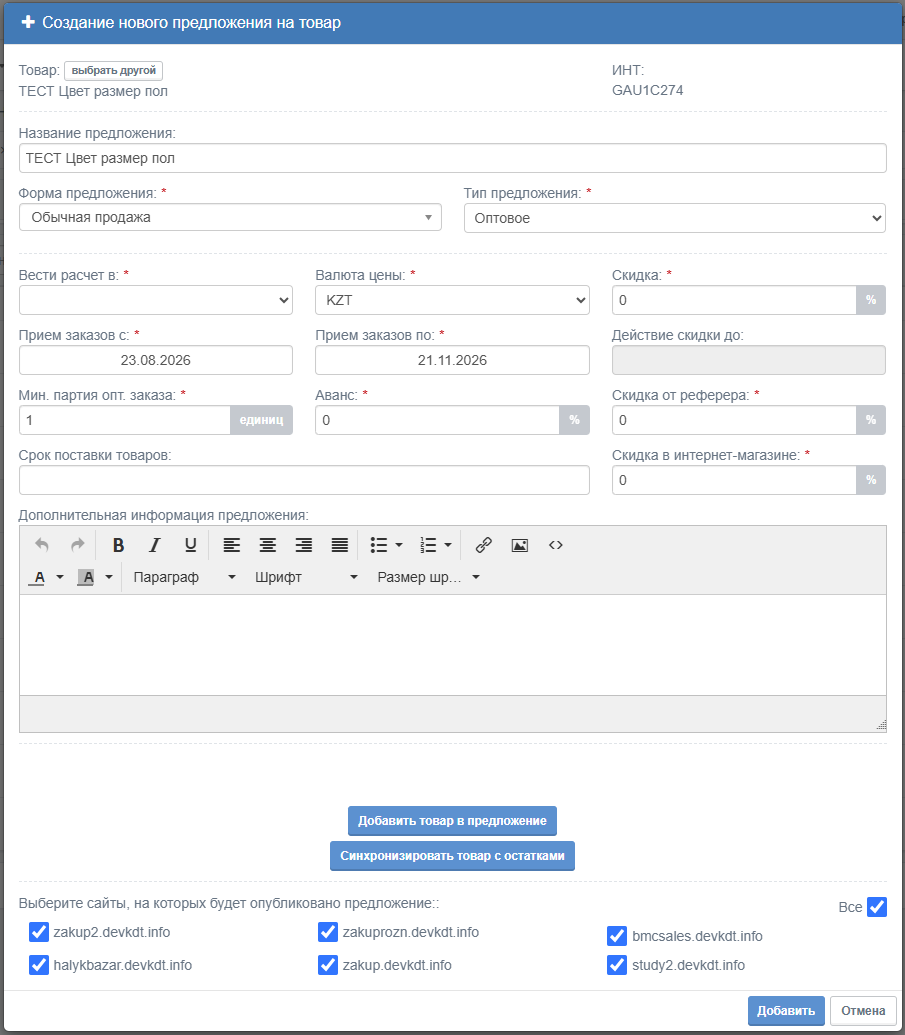Viewport: 905px width, 1035px height.
Task: Align text left in the editor
Action: [231, 545]
